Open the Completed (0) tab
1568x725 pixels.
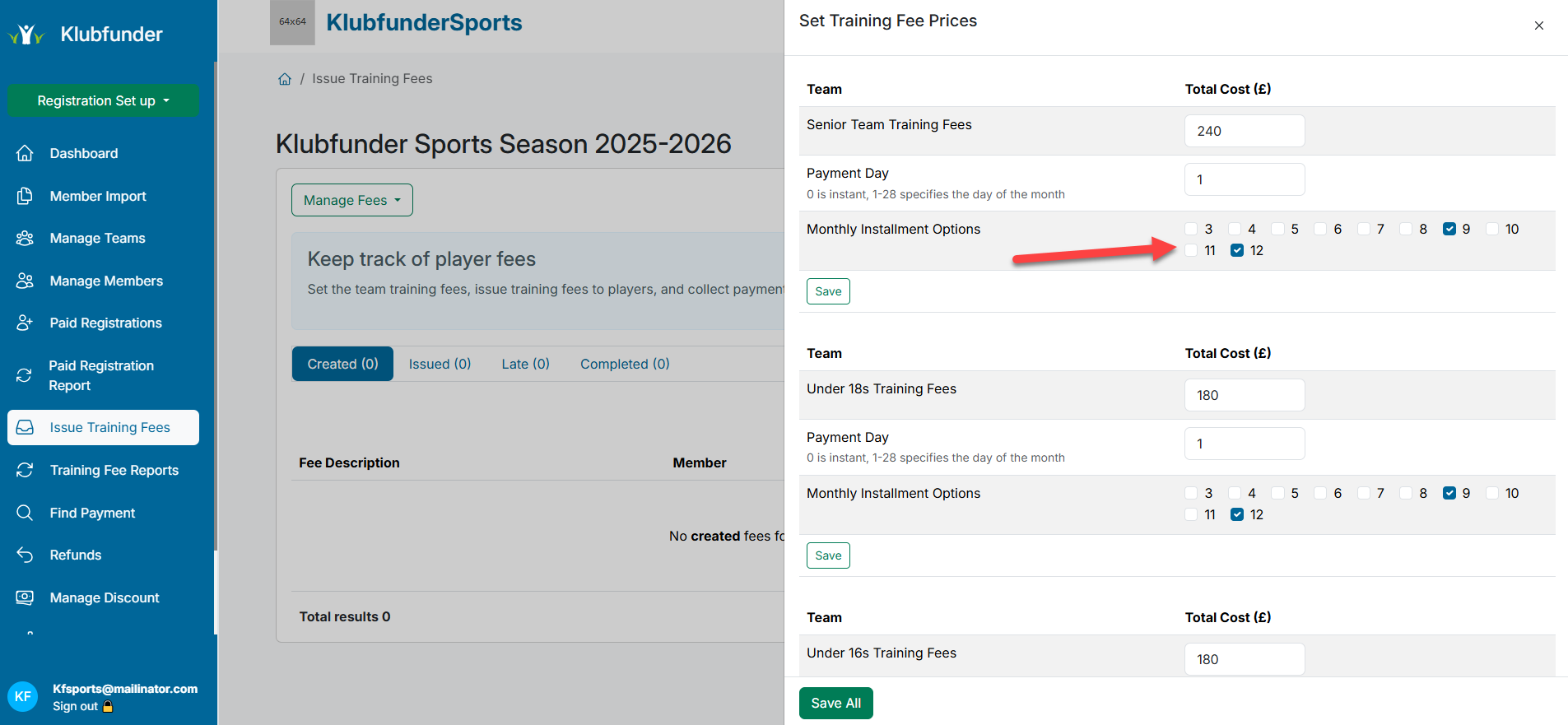click(x=624, y=364)
